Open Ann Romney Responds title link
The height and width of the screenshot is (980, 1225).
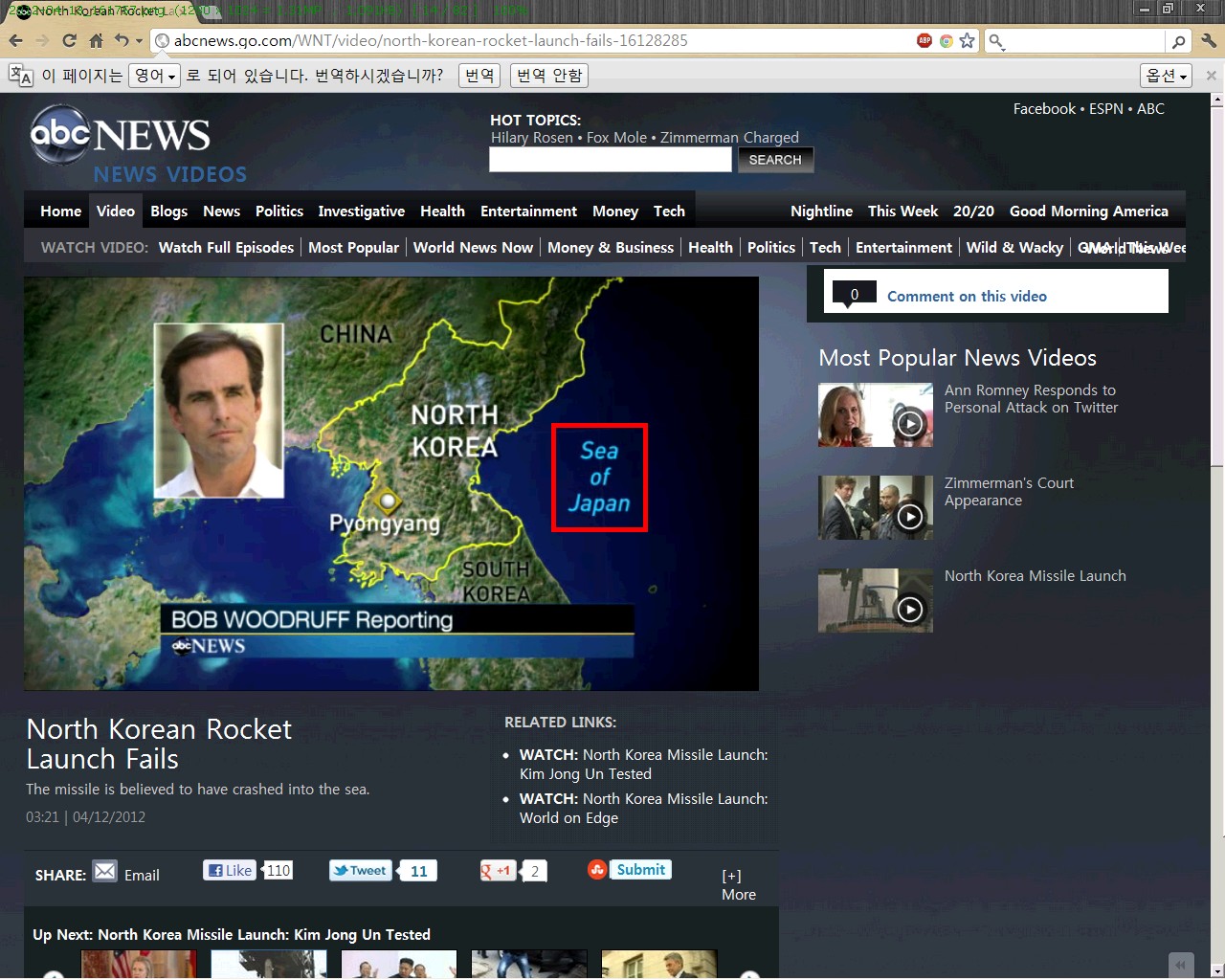pyautogui.click(x=1031, y=399)
